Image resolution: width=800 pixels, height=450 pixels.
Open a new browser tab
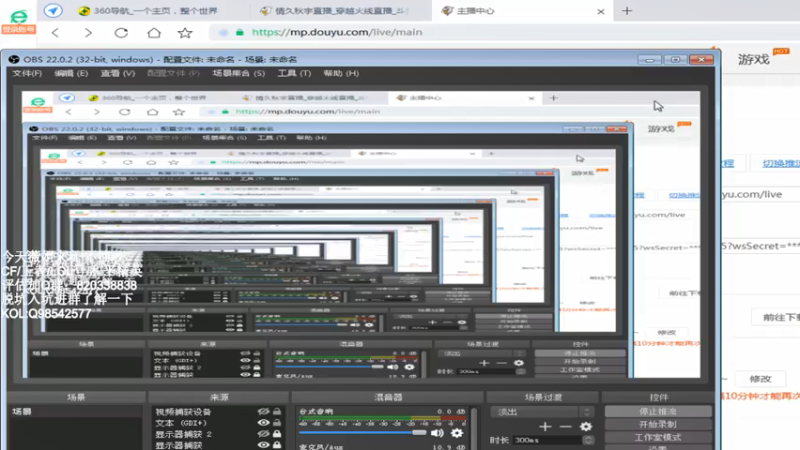click(627, 10)
